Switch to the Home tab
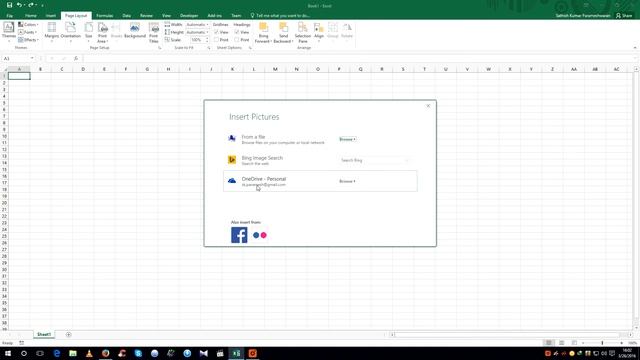The image size is (640, 360). point(31,16)
